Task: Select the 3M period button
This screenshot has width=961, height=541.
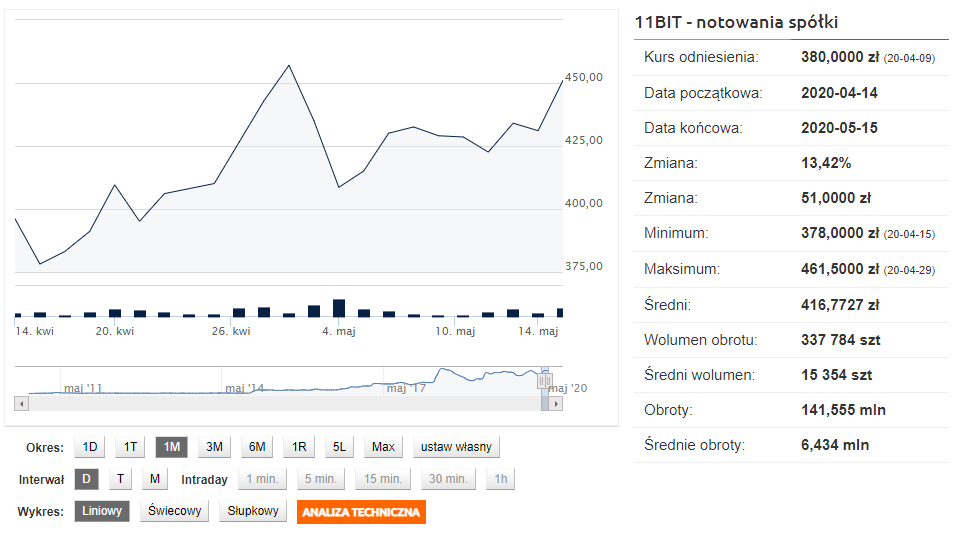Action: click(x=214, y=447)
